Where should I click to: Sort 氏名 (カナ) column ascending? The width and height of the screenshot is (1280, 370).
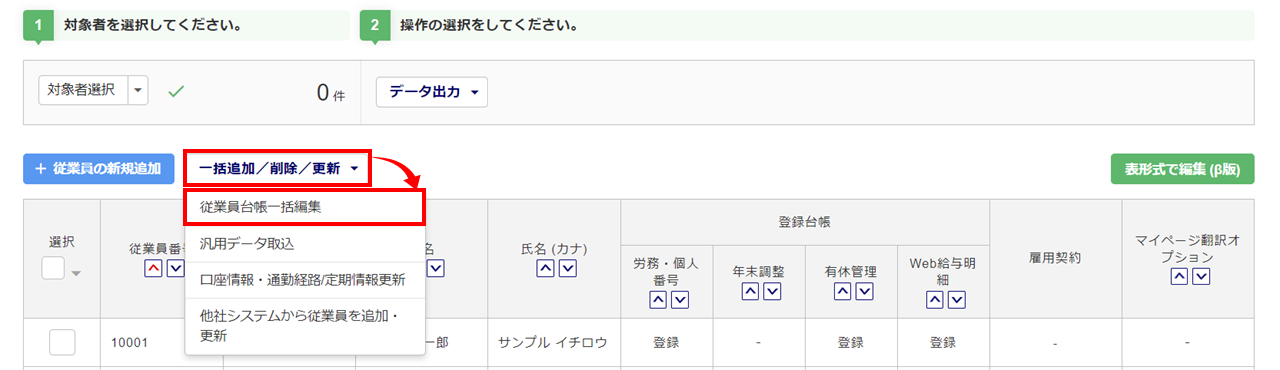click(545, 268)
